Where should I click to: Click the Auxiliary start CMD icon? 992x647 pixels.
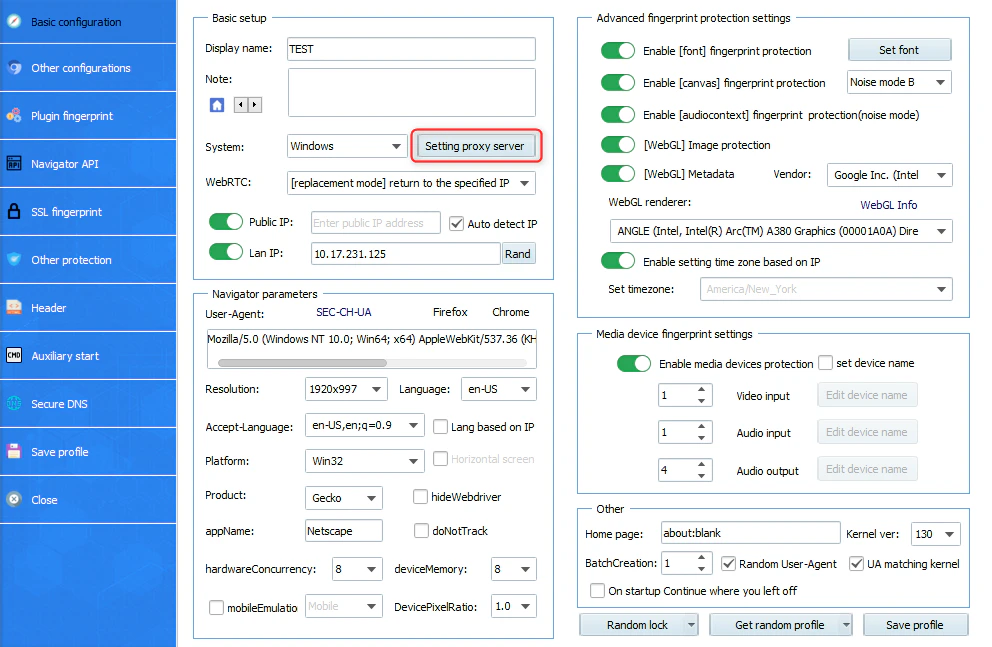[x=14, y=355]
